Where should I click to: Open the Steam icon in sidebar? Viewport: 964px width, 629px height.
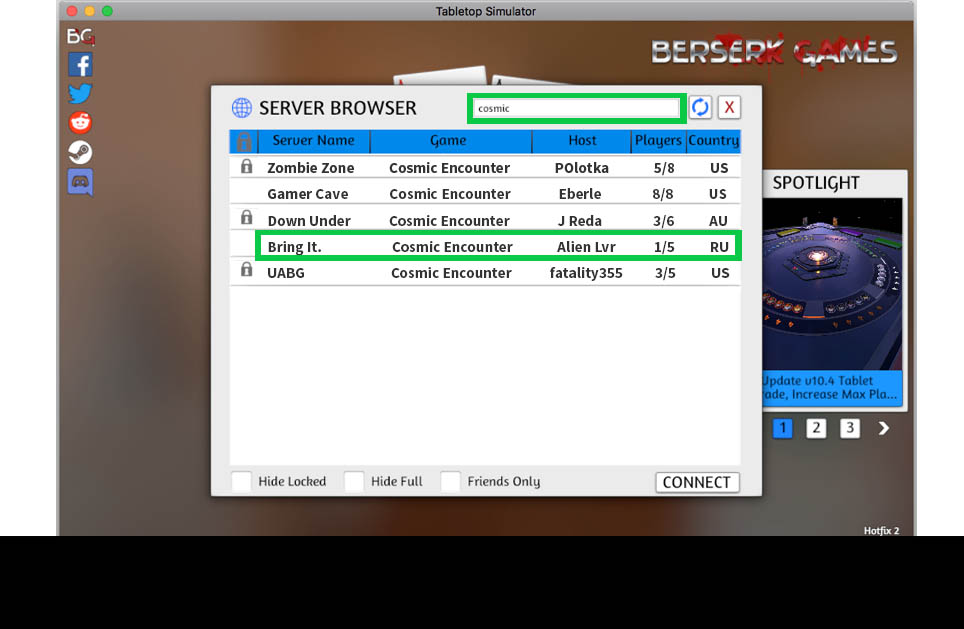(80, 152)
